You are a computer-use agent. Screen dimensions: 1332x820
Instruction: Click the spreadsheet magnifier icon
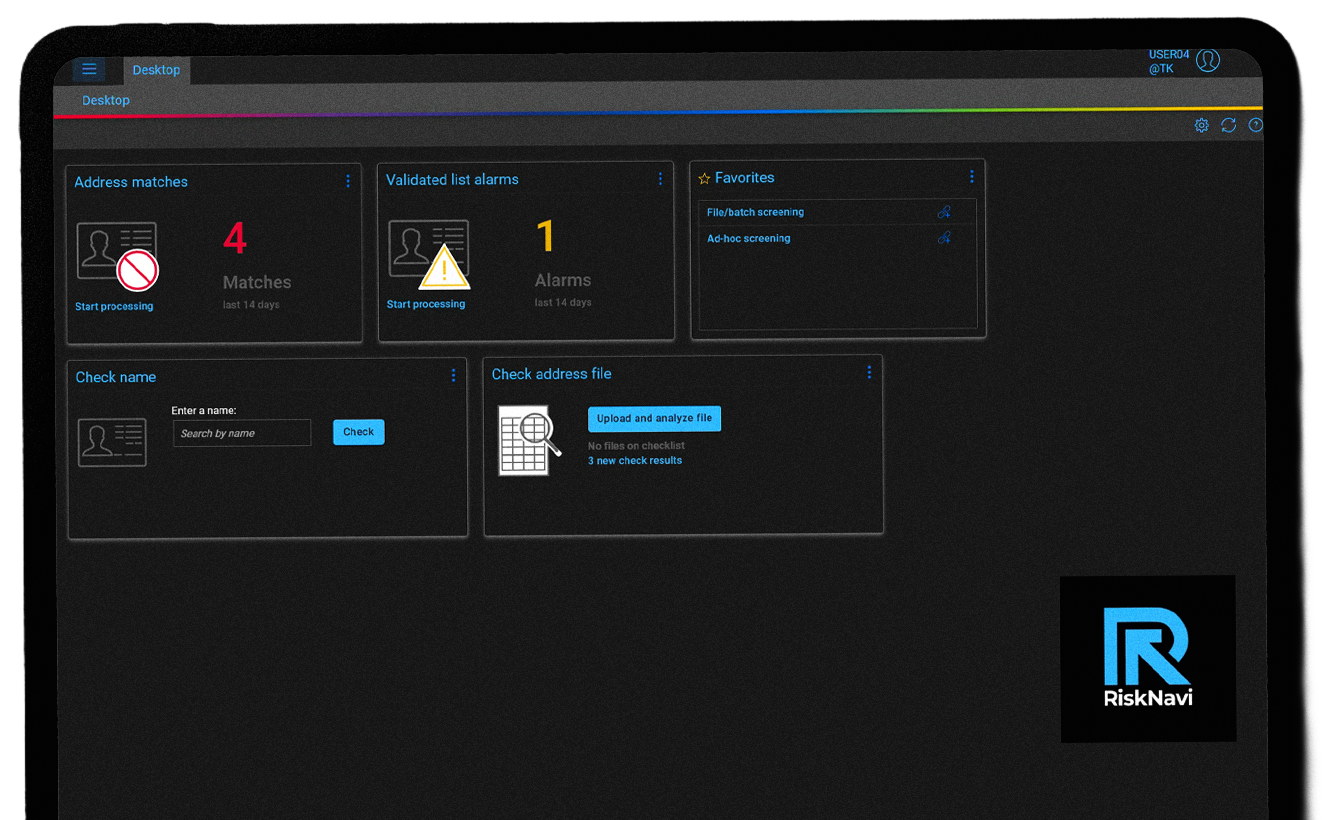(530, 440)
